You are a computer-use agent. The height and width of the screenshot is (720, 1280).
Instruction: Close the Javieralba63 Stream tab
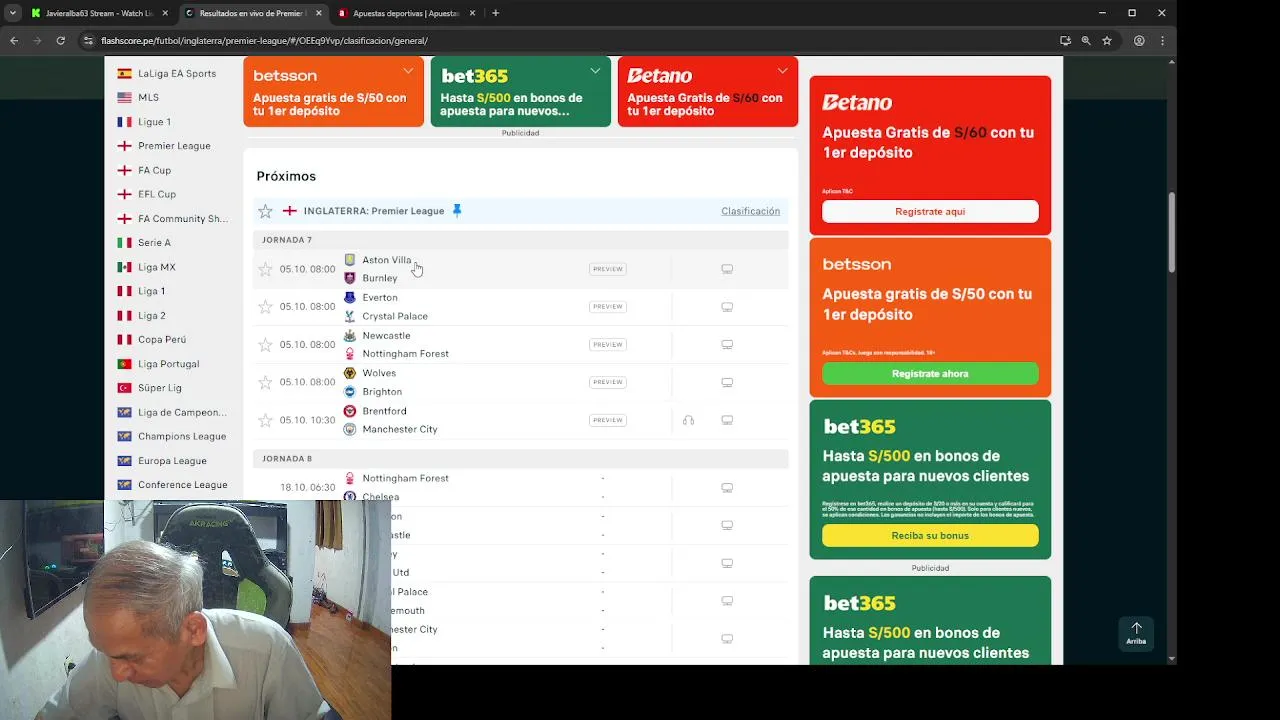point(165,13)
